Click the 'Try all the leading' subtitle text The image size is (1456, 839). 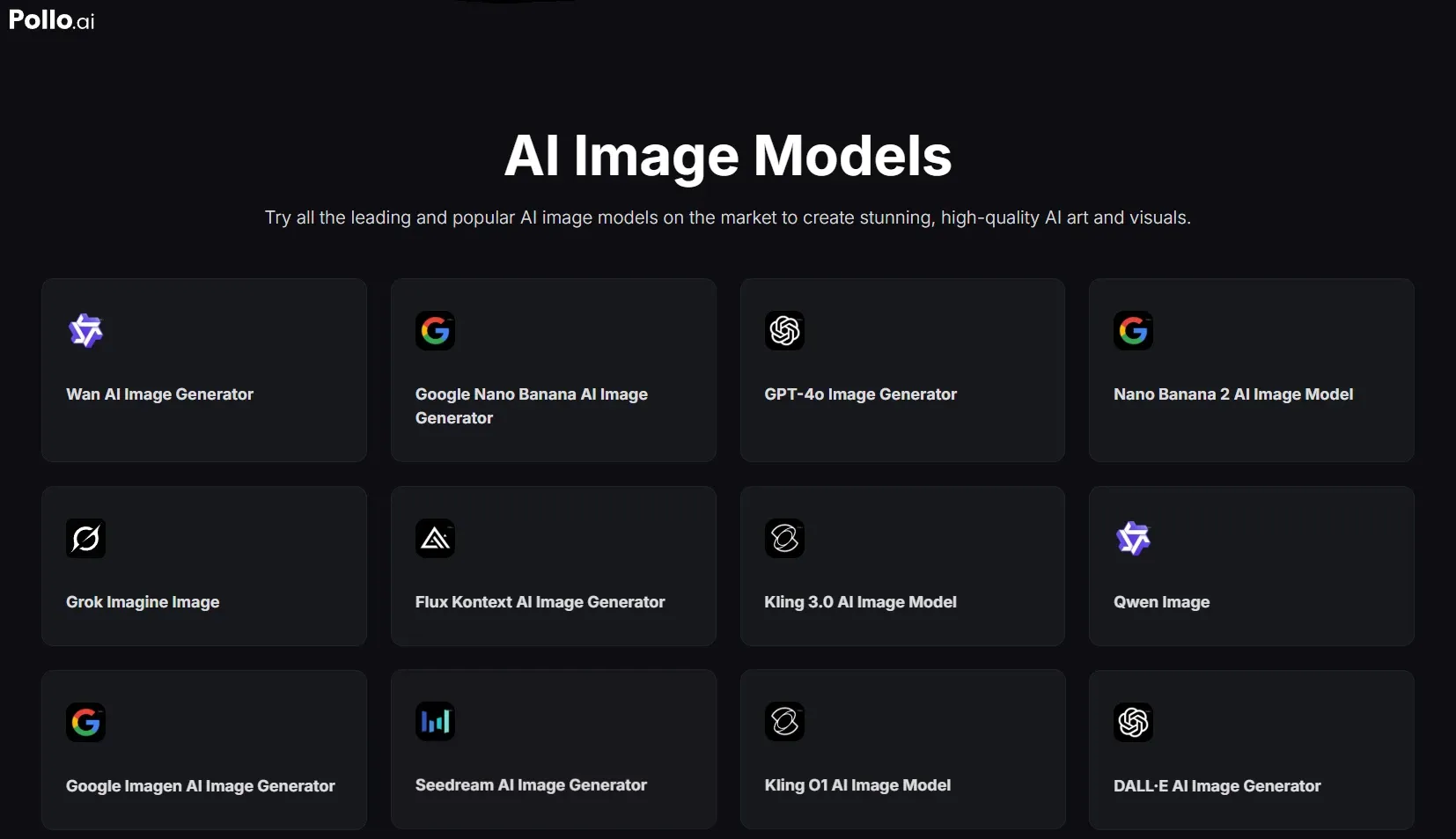[728, 217]
